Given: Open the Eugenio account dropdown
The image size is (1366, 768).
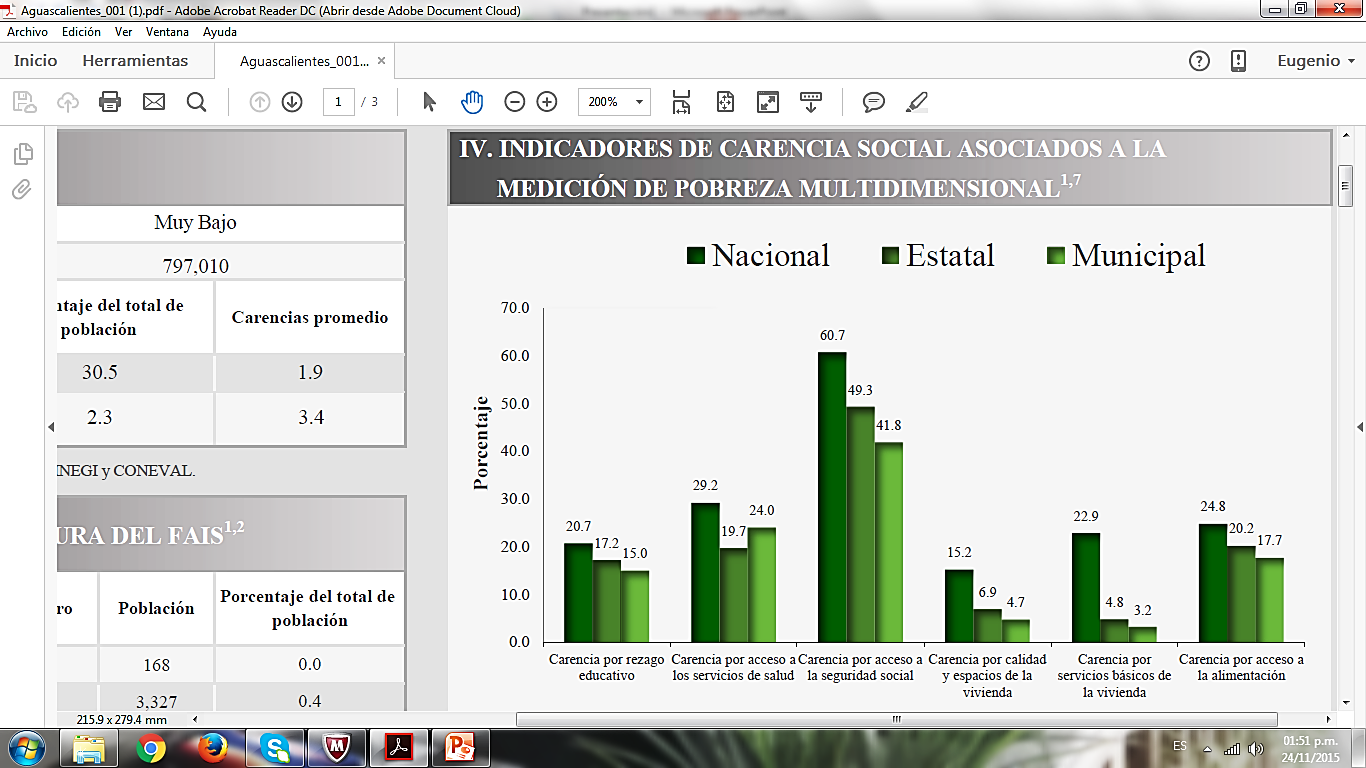Looking at the screenshot, I should pos(1316,61).
